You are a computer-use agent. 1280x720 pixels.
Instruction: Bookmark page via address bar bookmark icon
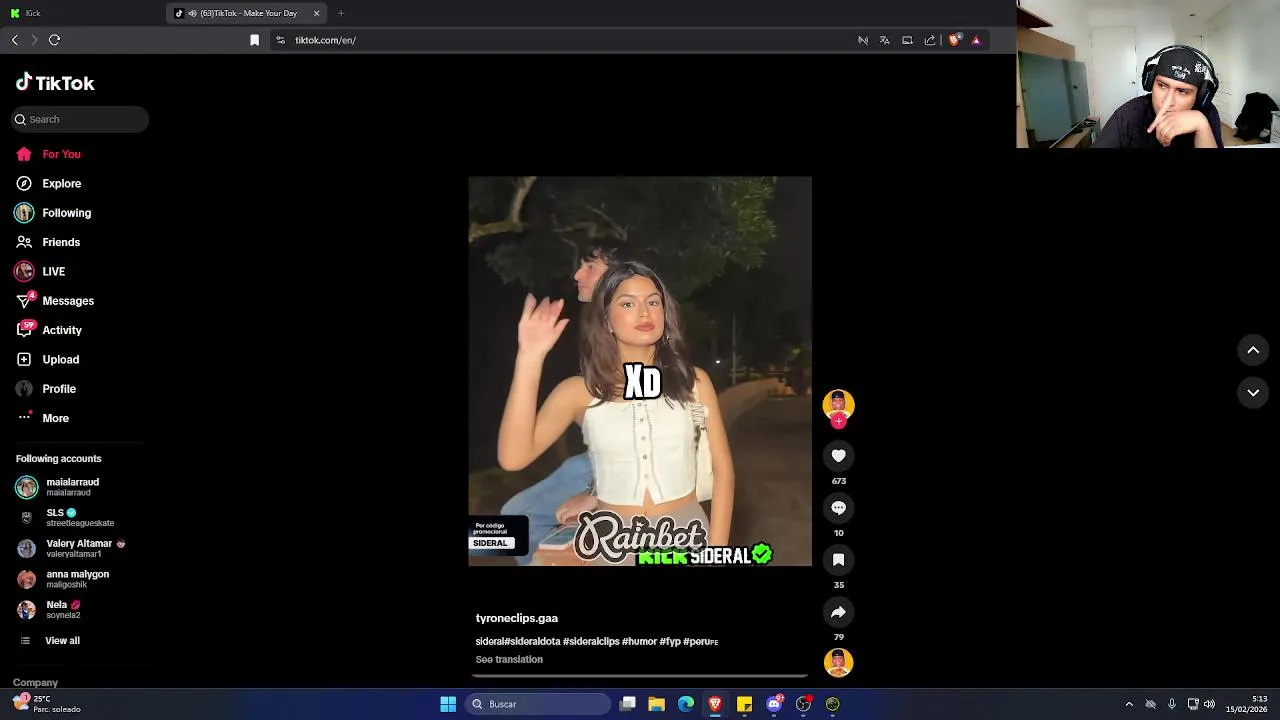[255, 40]
